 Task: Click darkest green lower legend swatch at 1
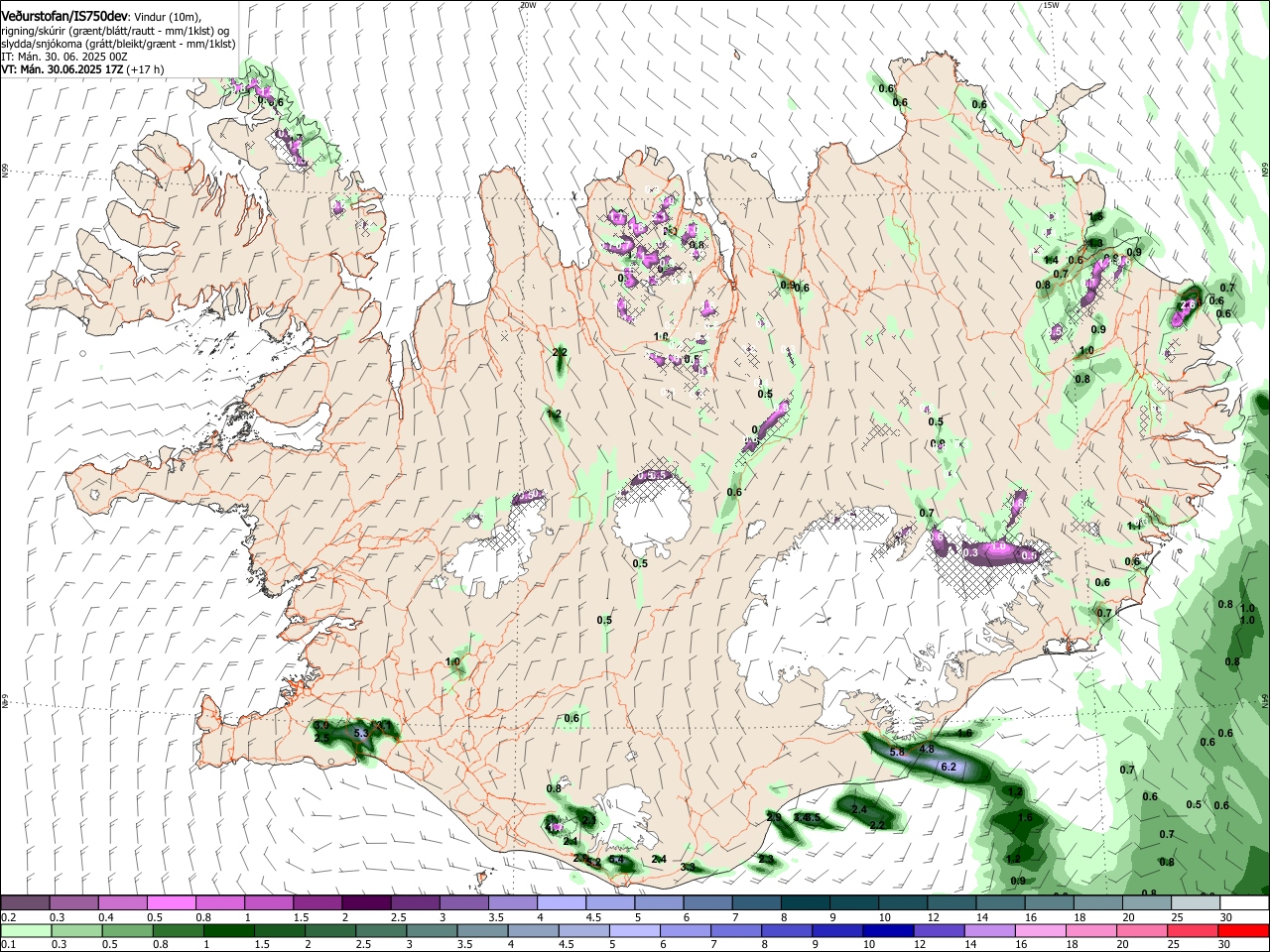point(228,930)
